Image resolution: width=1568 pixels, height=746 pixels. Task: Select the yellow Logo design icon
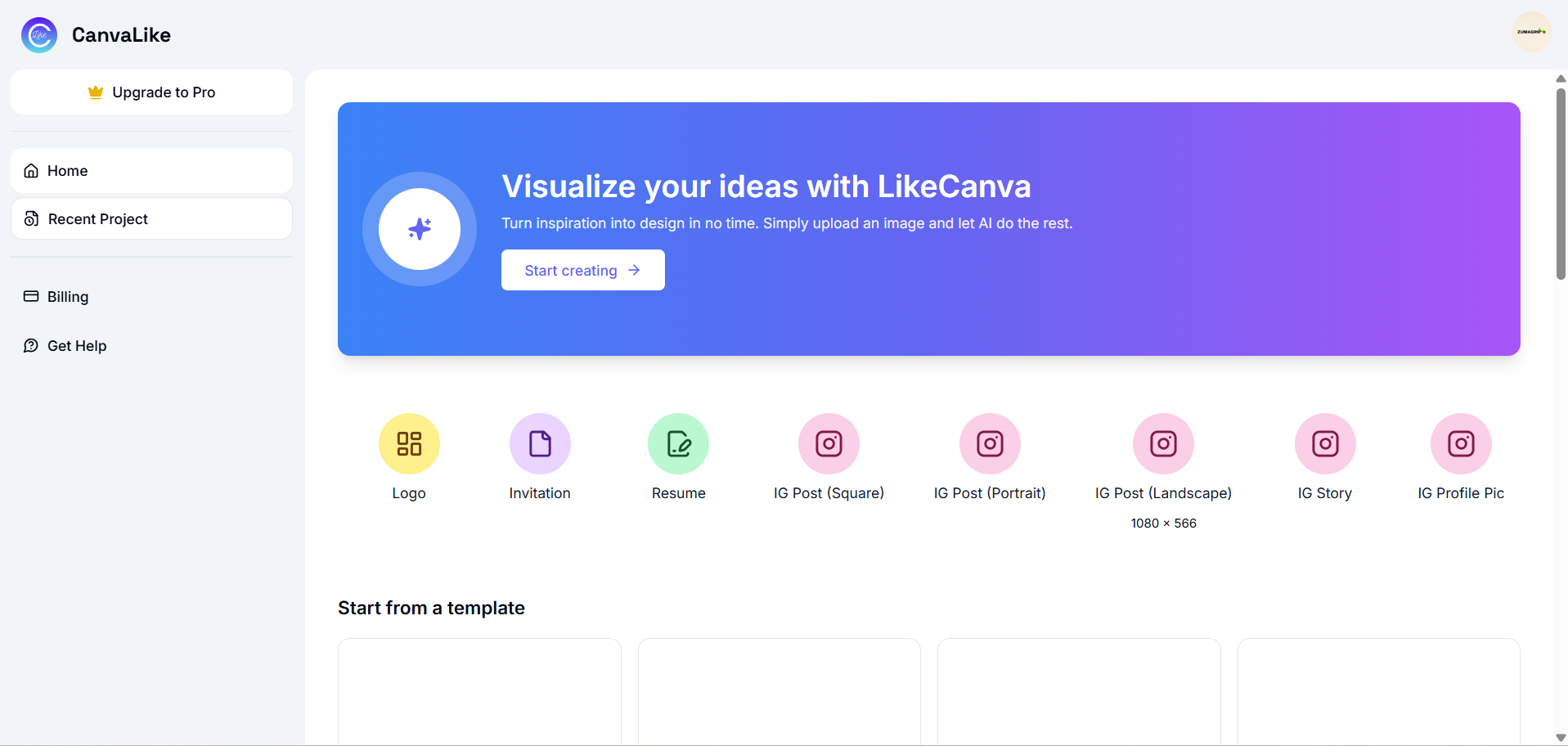click(x=409, y=443)
